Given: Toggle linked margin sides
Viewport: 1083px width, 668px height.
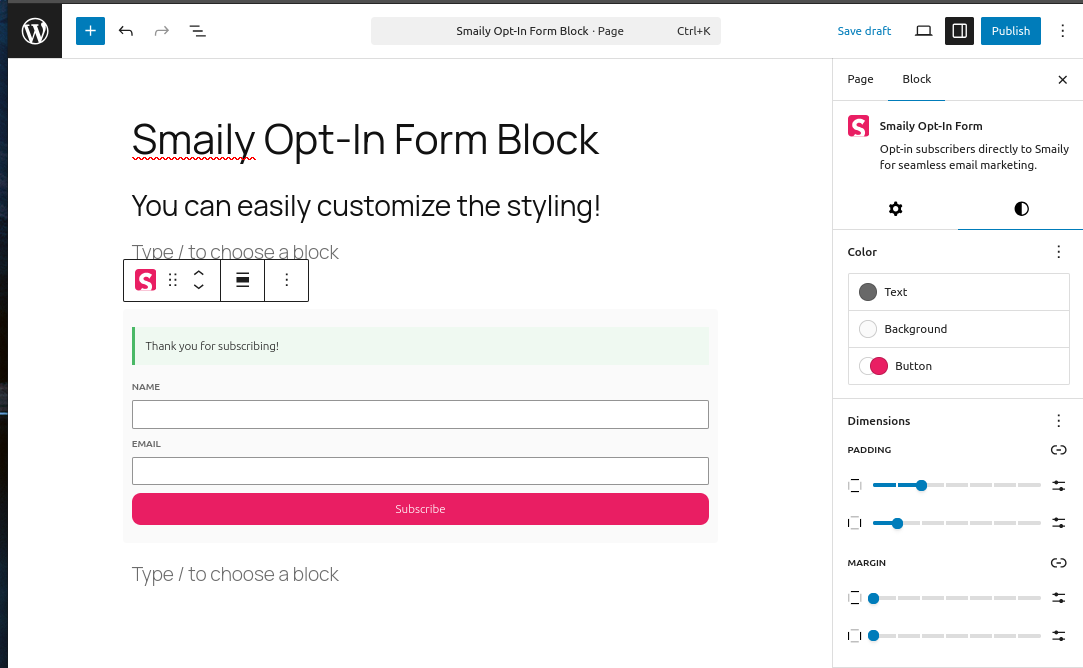Looking at the screenshot, I should pos(1059,563).
